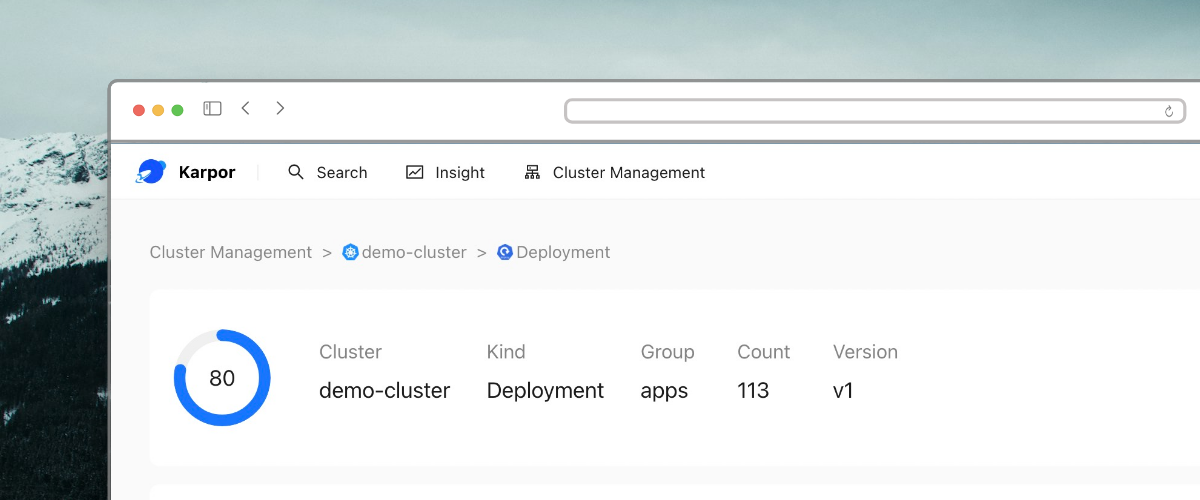Go back with the browser back arrow
This screenshot has height=500, width=1200.
[x=246, y=109]
